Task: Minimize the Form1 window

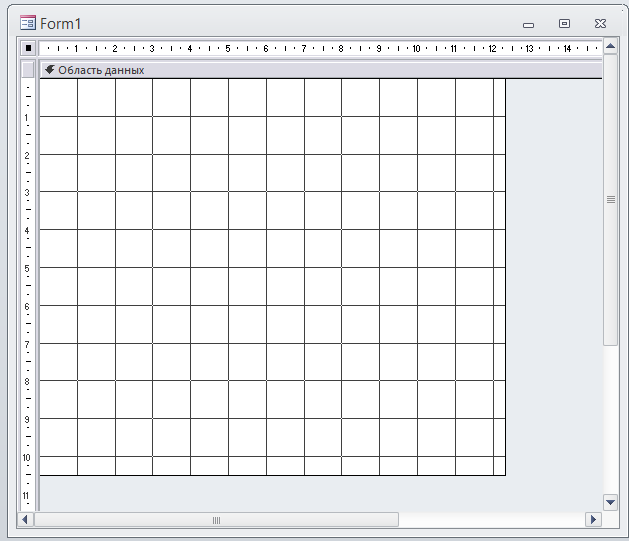Action: 528,25
